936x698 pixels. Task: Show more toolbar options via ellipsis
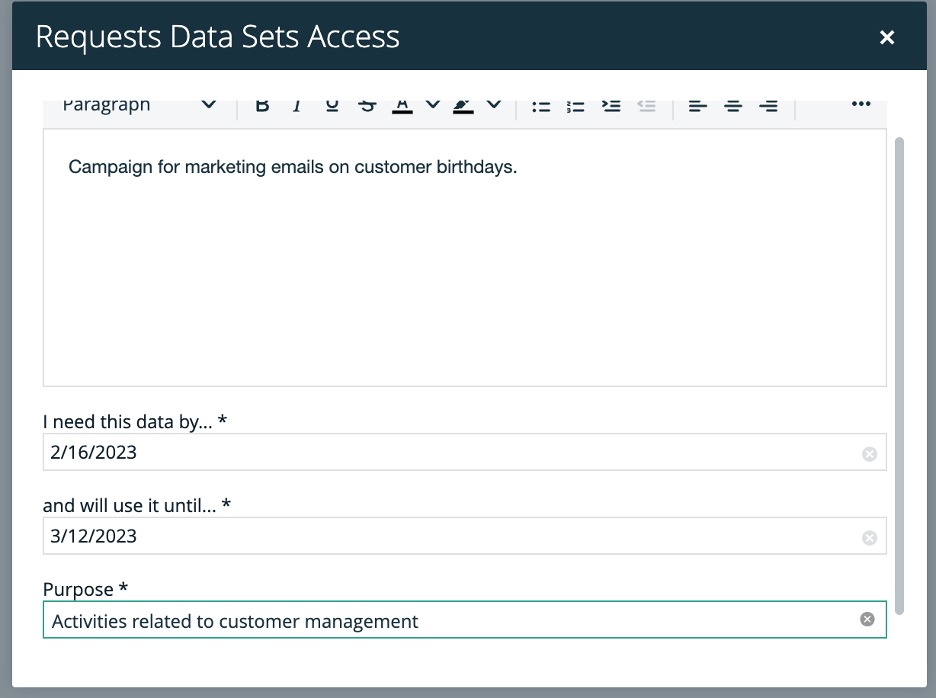tap(861, 105)
